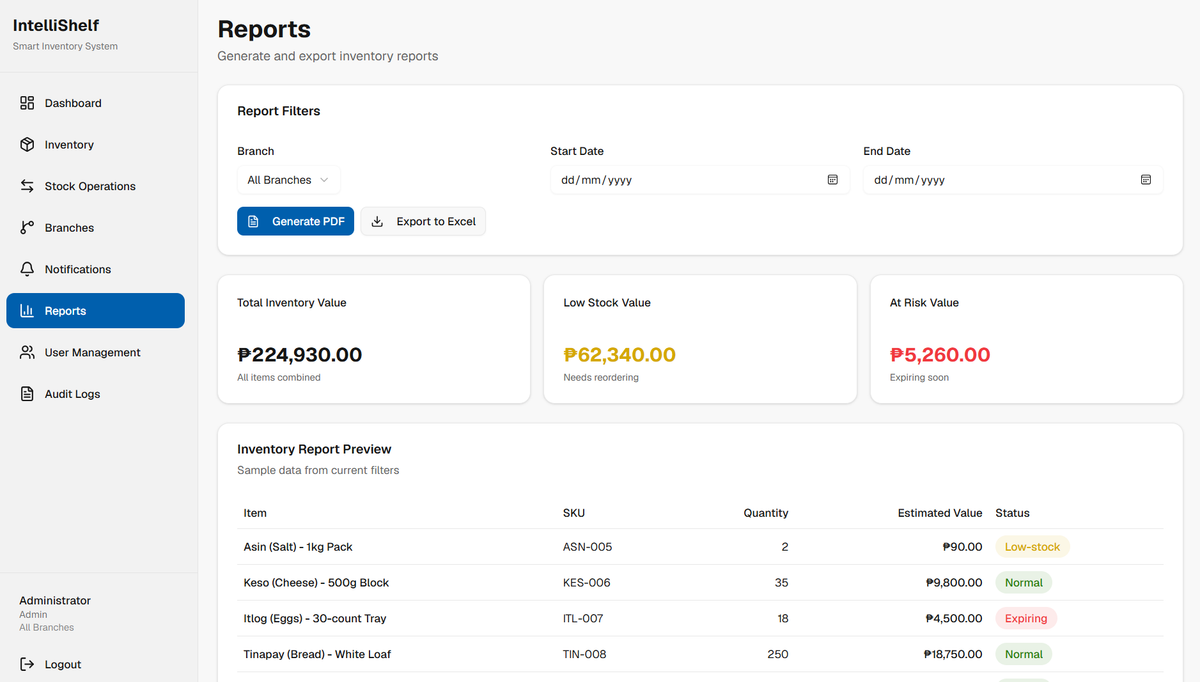This screenshot has width=1200, height=682.
Task: Click the Audit Logs document icon
Action: tap(27, 394)
